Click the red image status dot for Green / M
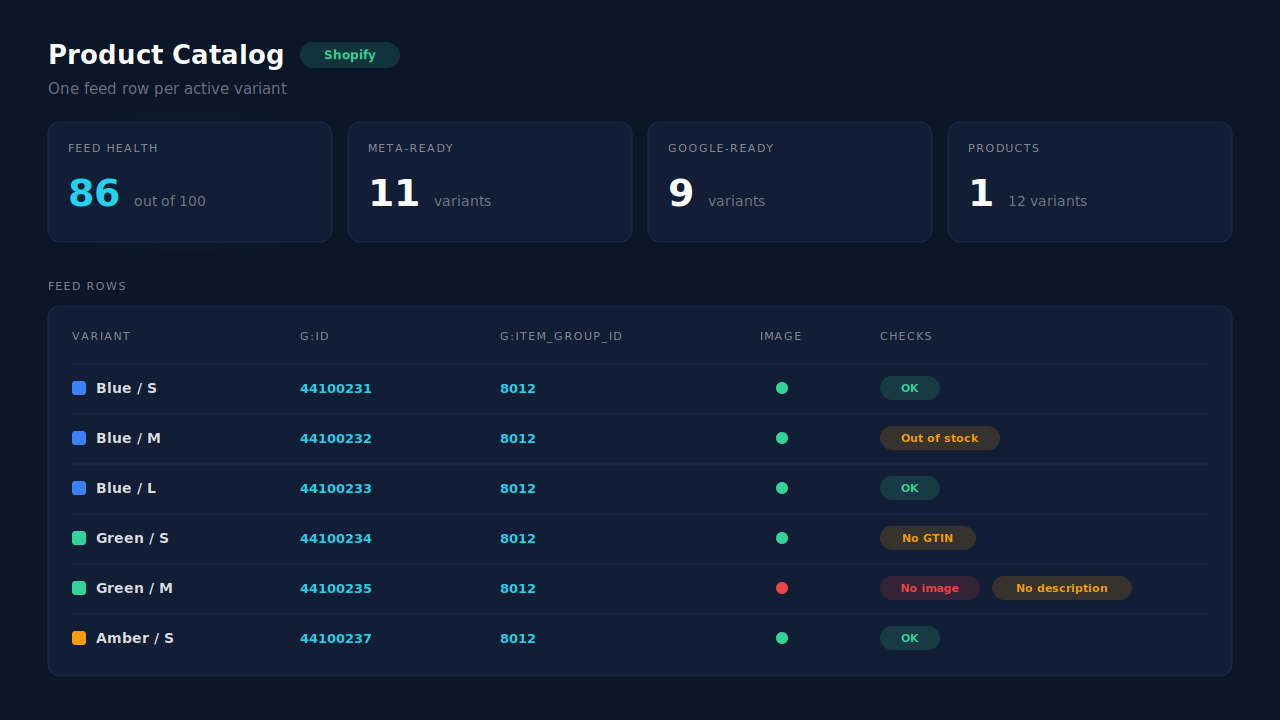 (782, 588)
